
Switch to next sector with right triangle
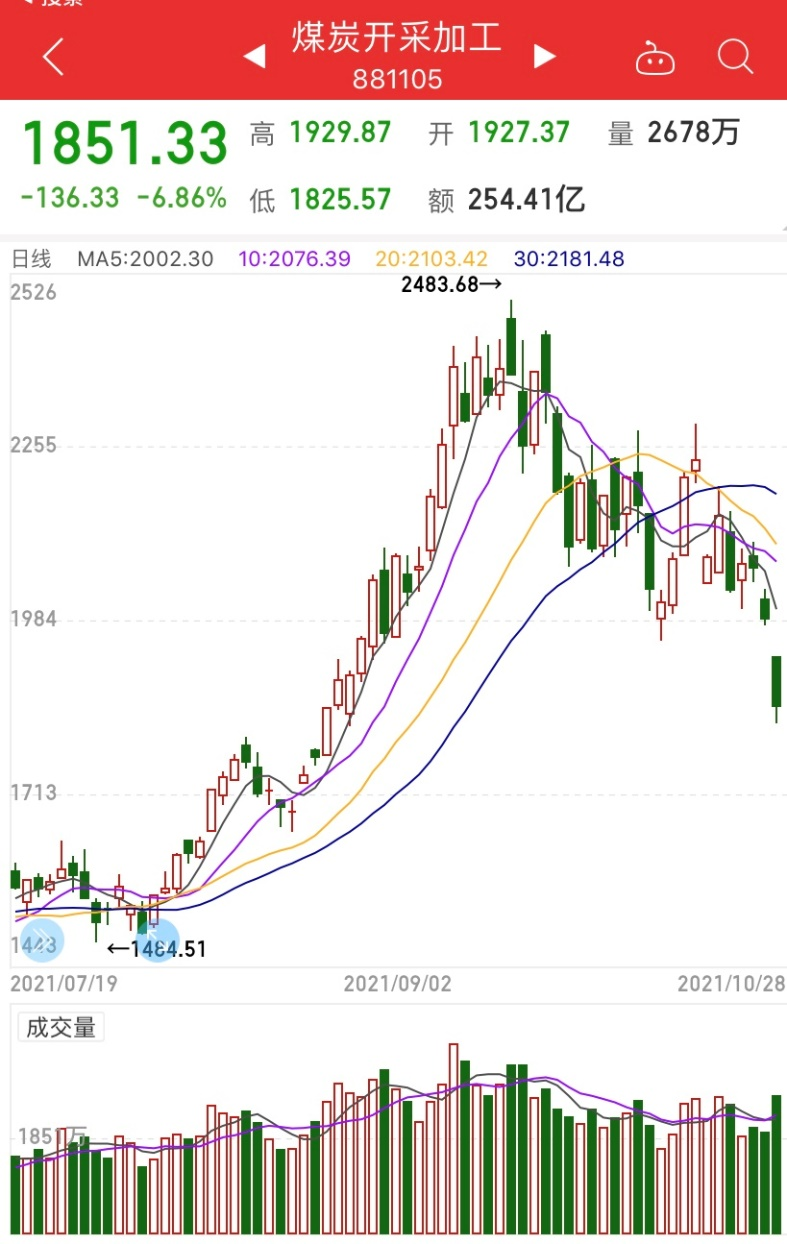pos(544,57)
